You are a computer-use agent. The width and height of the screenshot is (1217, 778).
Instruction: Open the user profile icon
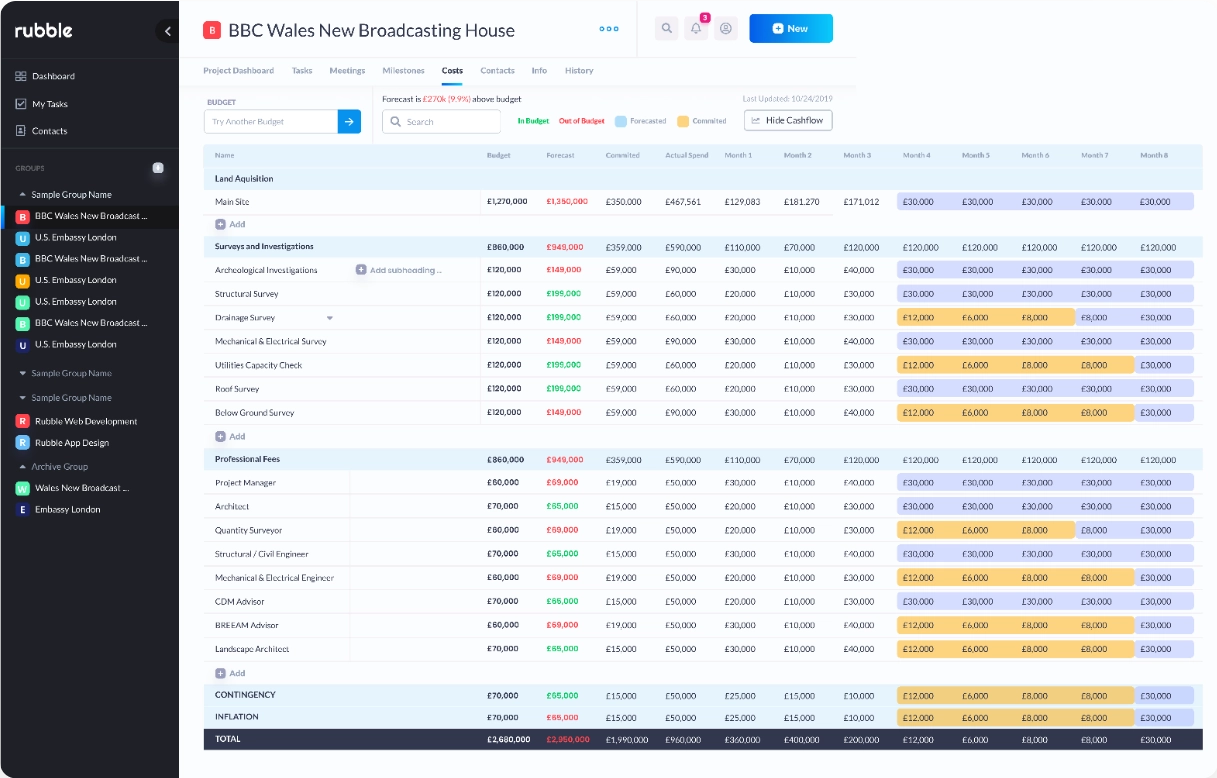coord(726,29)
